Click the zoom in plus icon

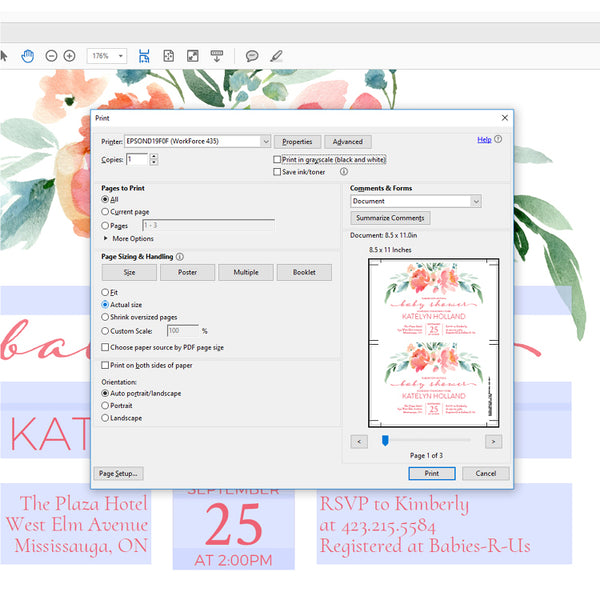tap(69, 56)
